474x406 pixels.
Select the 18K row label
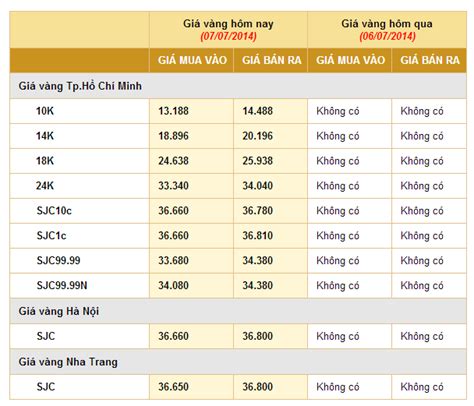[45, 161]
